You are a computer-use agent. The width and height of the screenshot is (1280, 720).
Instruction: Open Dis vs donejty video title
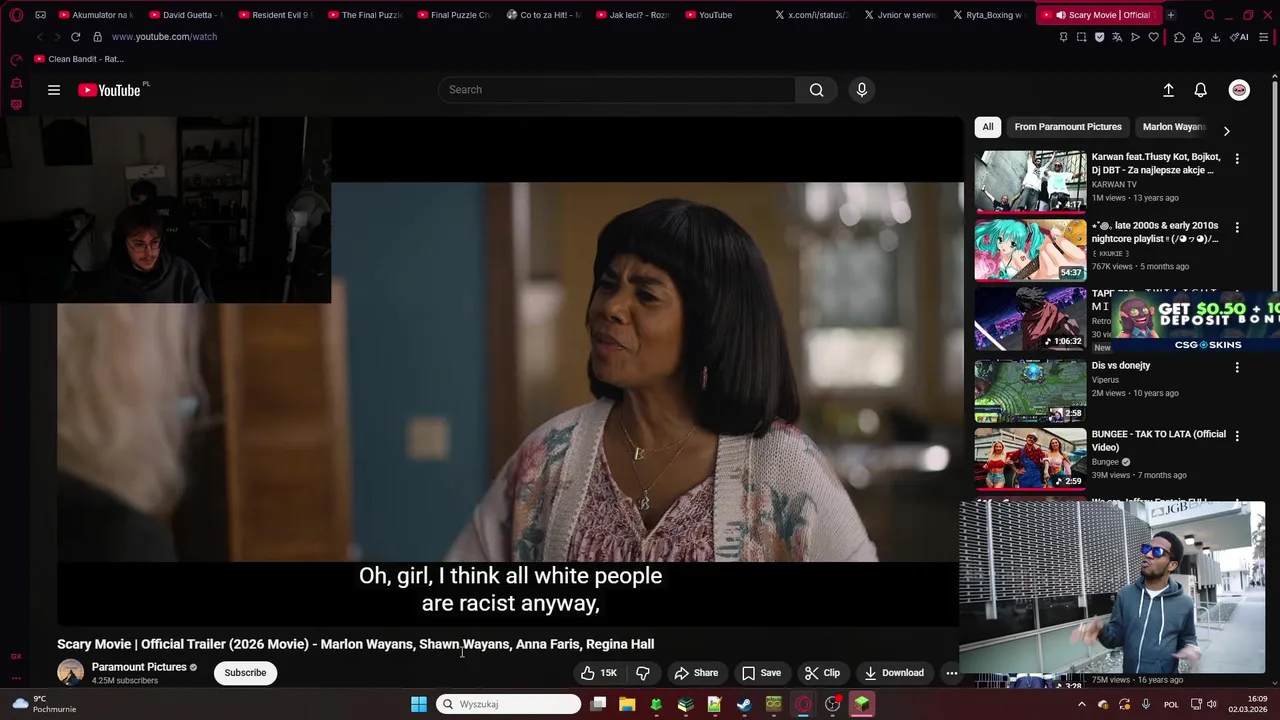coord(1121,366)
